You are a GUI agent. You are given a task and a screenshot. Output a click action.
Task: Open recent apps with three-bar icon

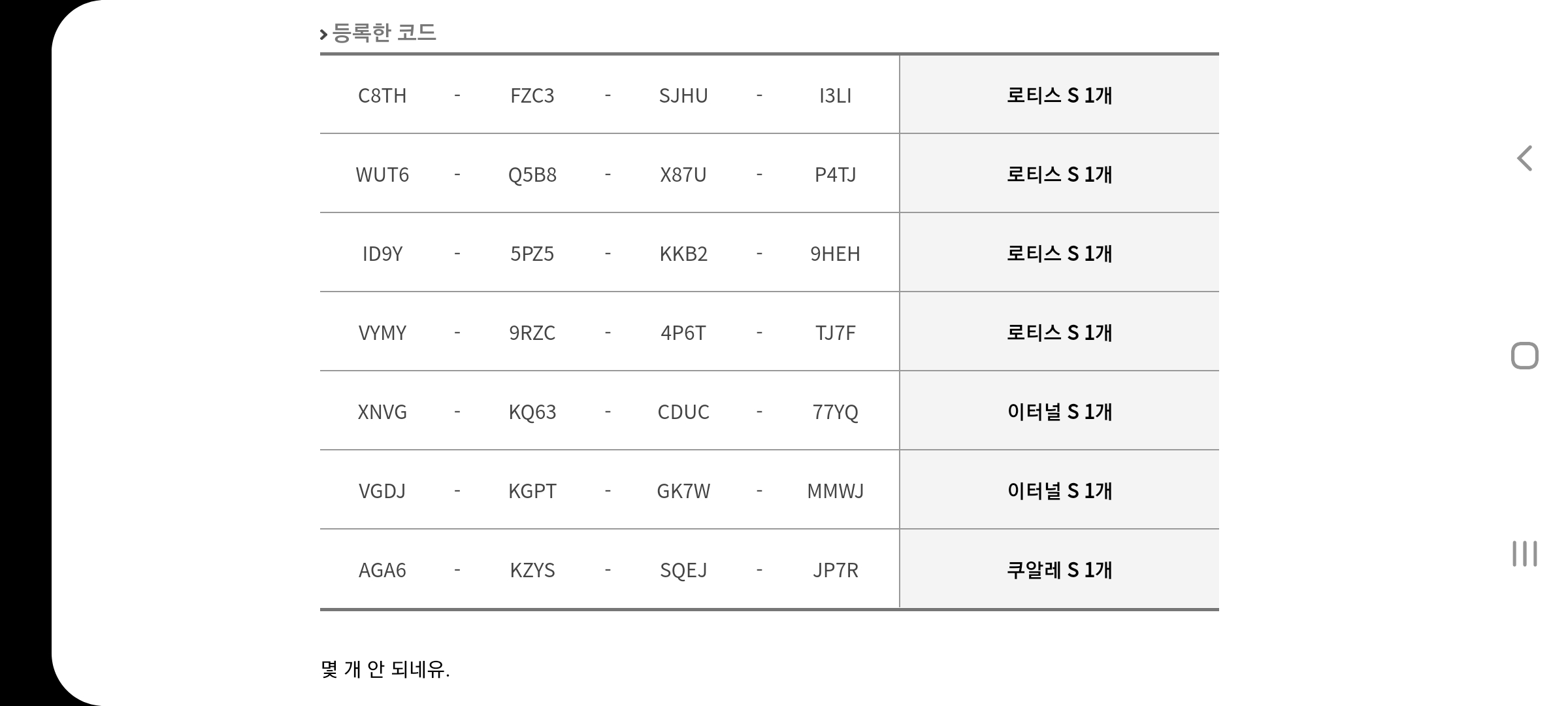1524,554
